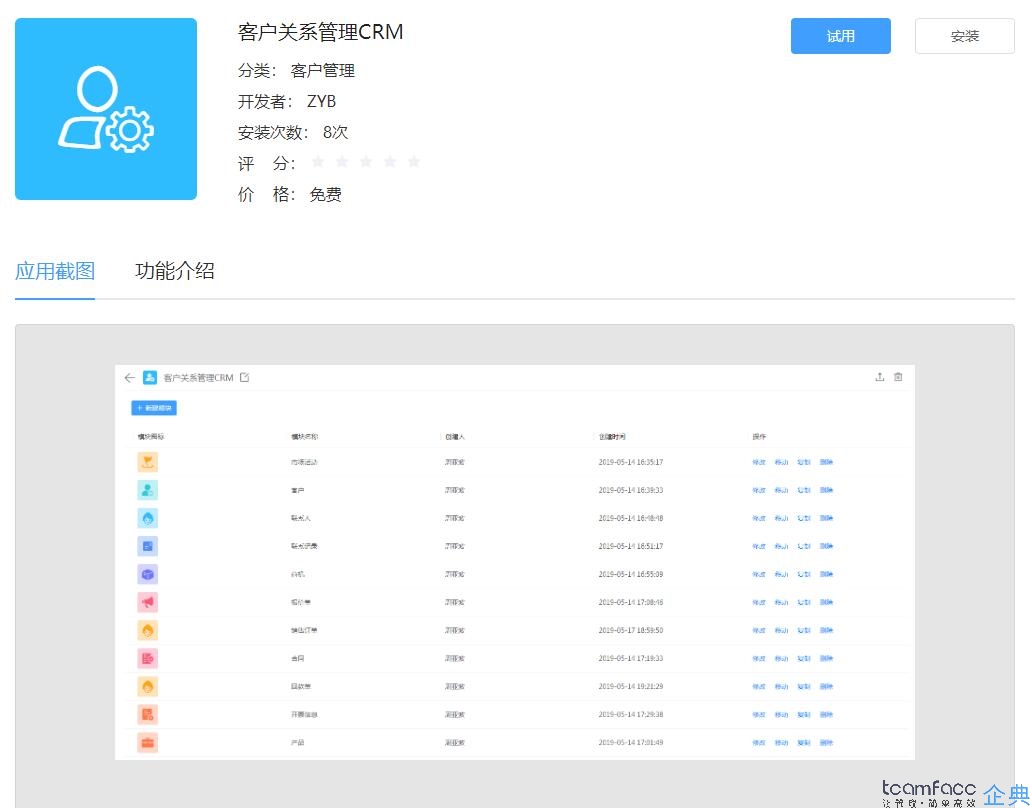Click the 产品 module name
1032x808 pixels.
pos(297,743)
